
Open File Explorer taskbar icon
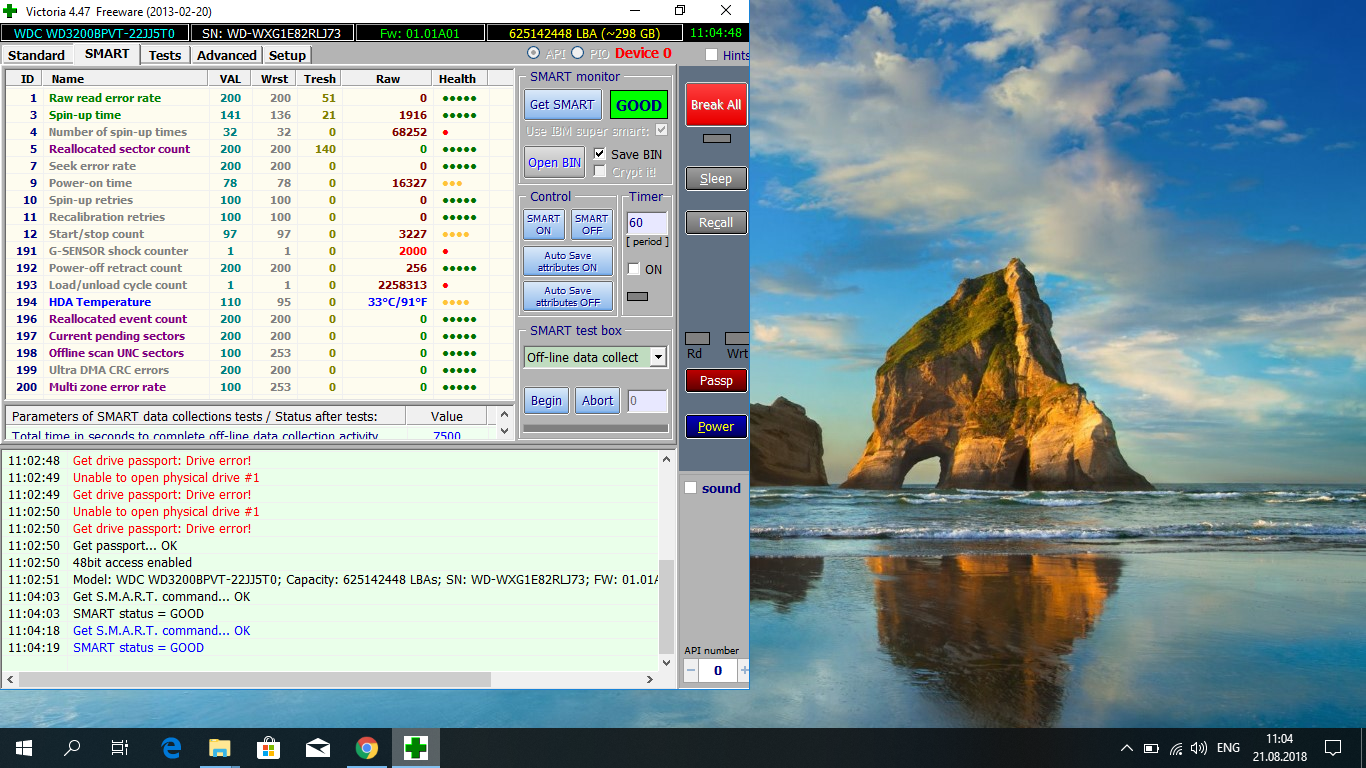pos(220,747)
